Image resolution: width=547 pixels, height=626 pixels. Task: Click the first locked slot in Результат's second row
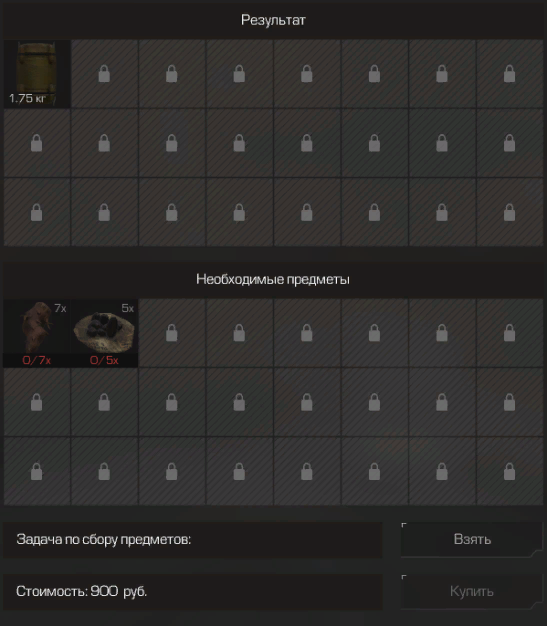coord(37,143)
